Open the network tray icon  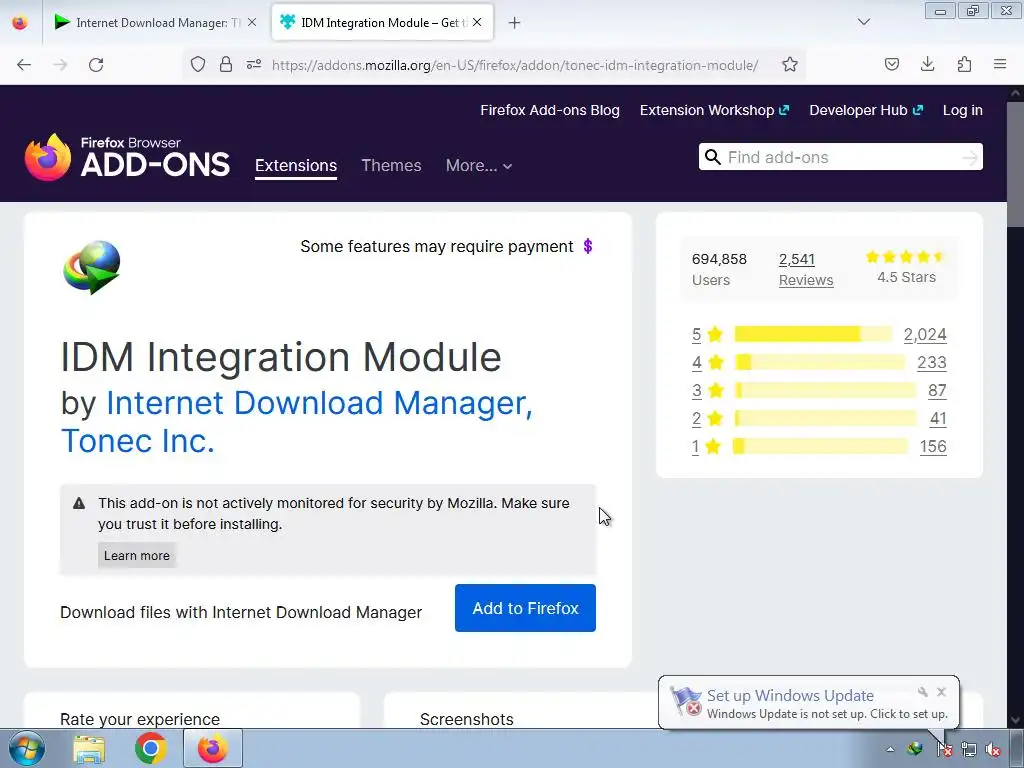pos(968,749)
